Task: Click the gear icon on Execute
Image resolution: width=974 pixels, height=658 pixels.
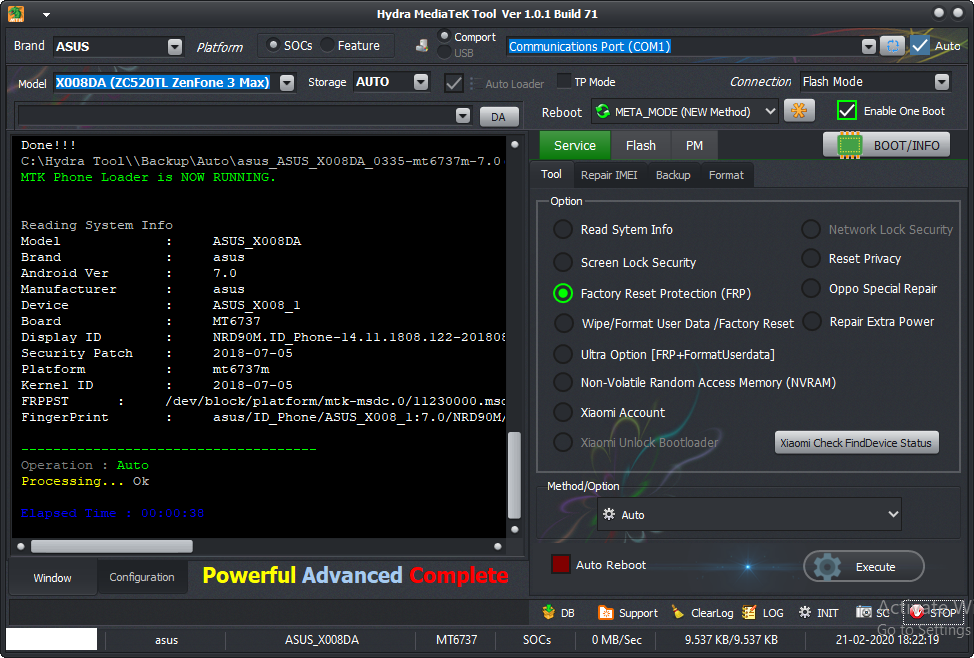Action: click(827, 567)
